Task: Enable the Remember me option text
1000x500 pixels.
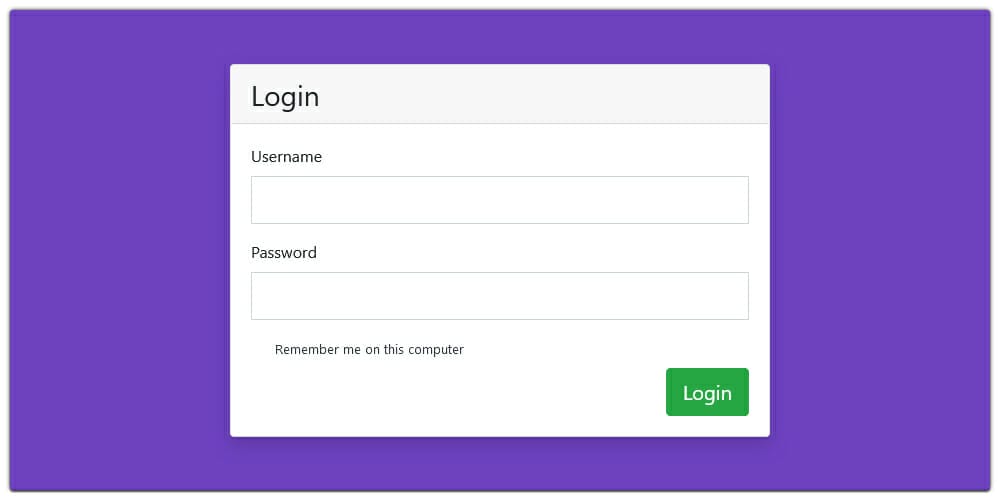Action: tap(369, 349)
